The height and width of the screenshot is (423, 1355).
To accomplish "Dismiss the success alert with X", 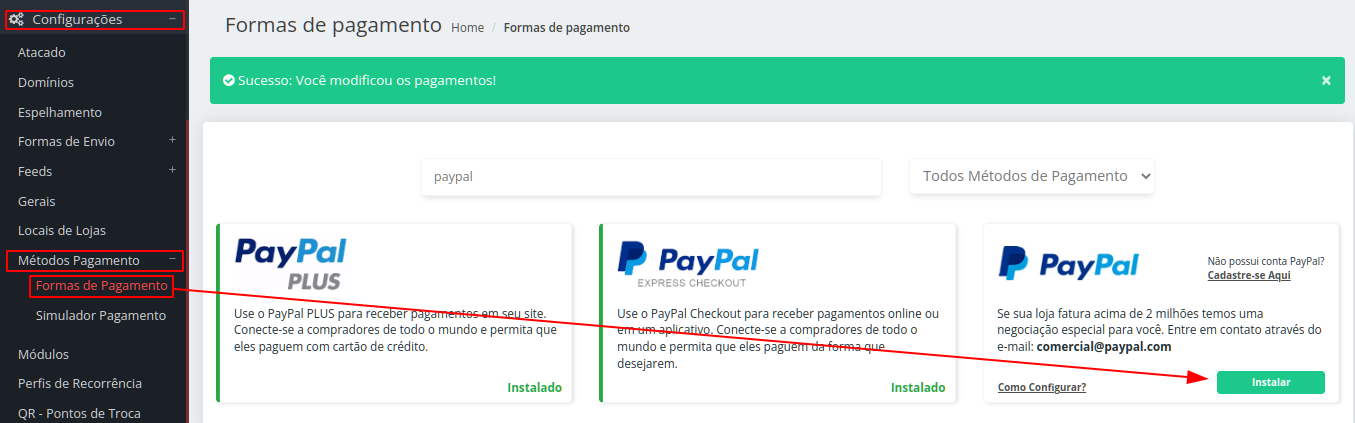I will [1326, 80].
